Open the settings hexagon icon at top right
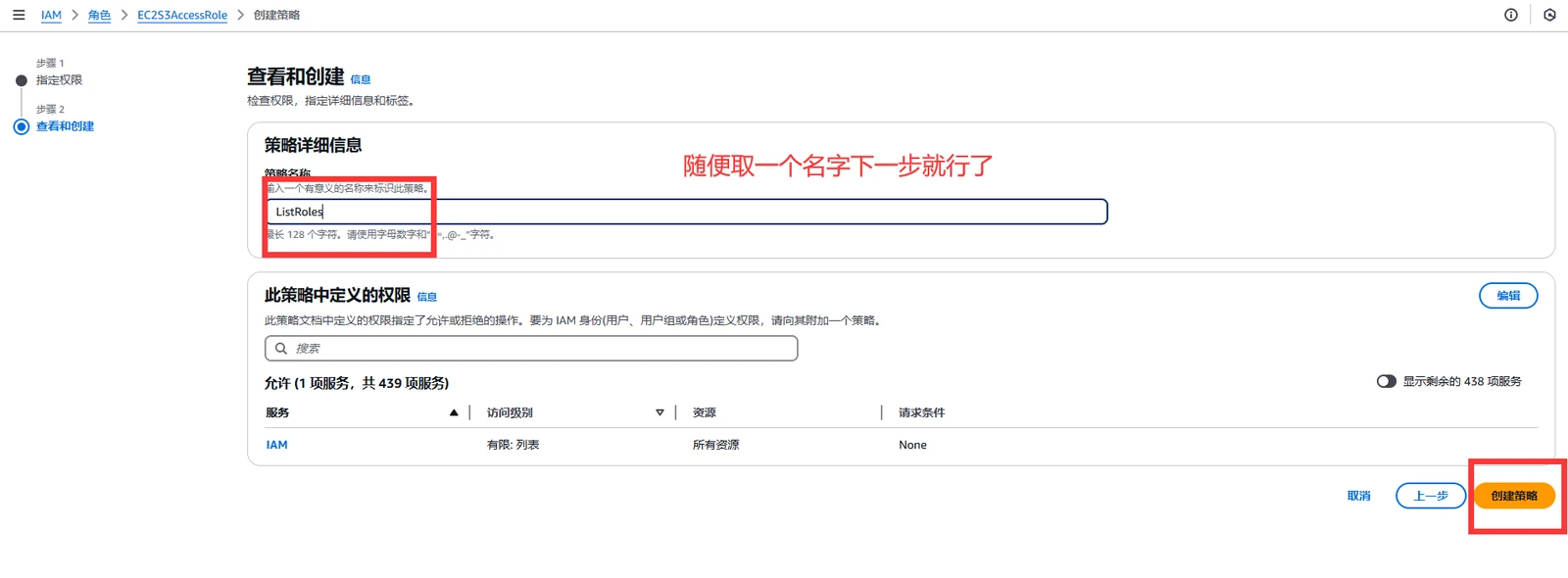 click(1549, 15)
